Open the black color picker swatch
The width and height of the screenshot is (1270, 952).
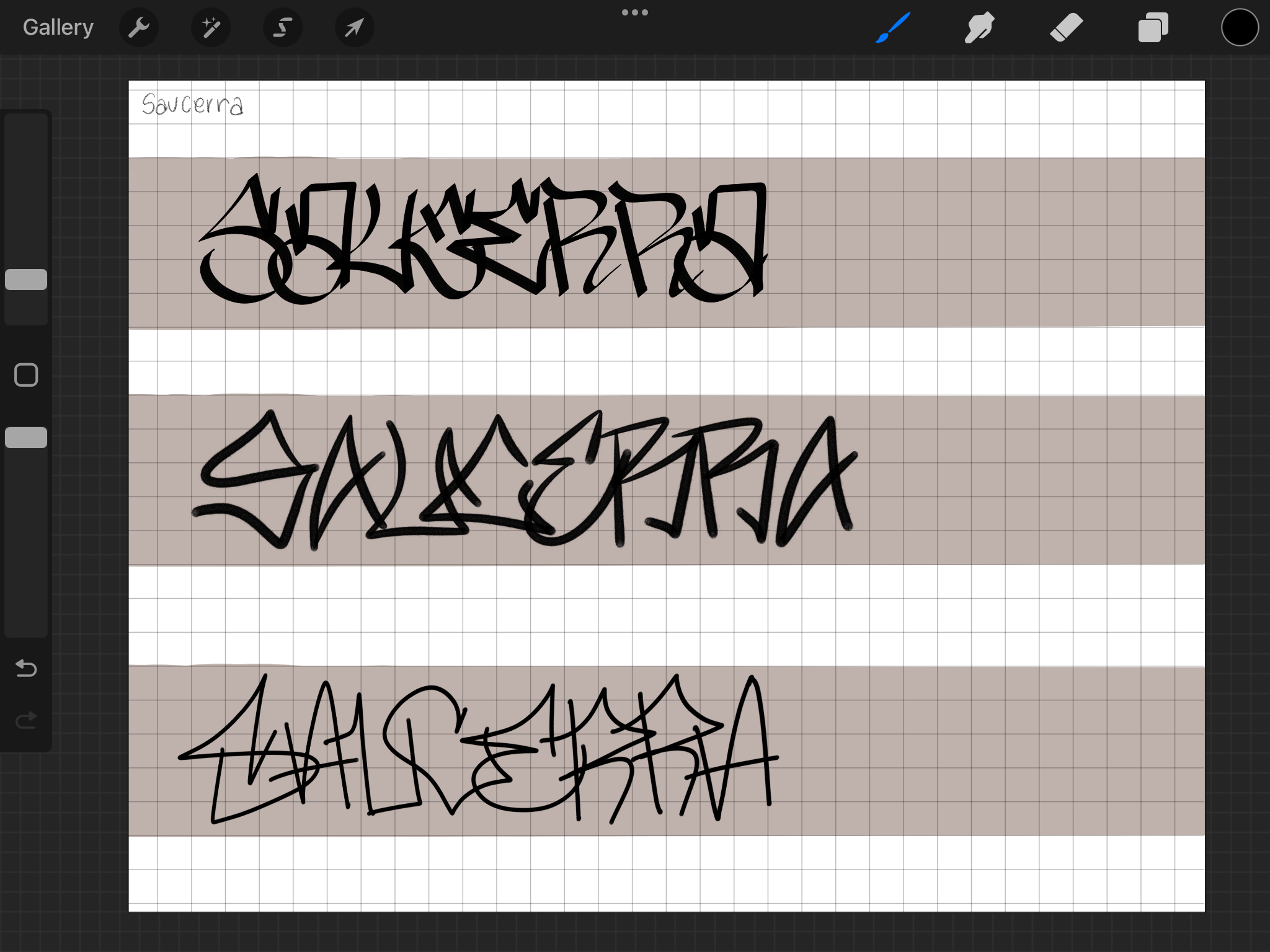pos(1239,27)
